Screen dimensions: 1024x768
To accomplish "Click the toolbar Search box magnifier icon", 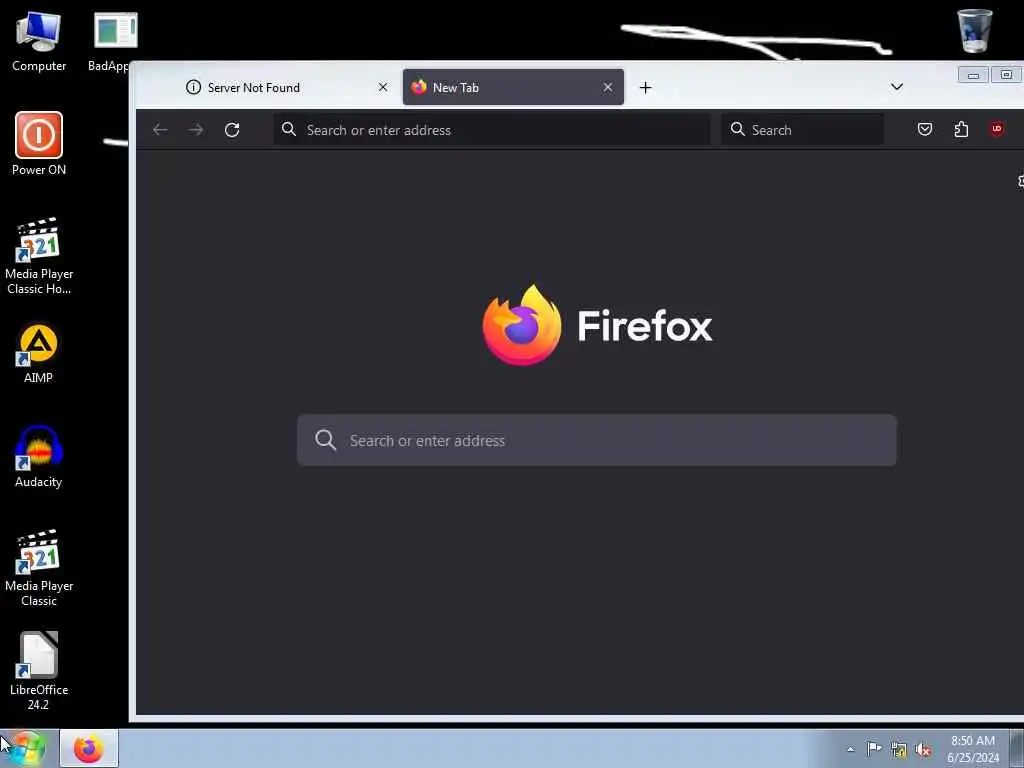I will (737, 129).
